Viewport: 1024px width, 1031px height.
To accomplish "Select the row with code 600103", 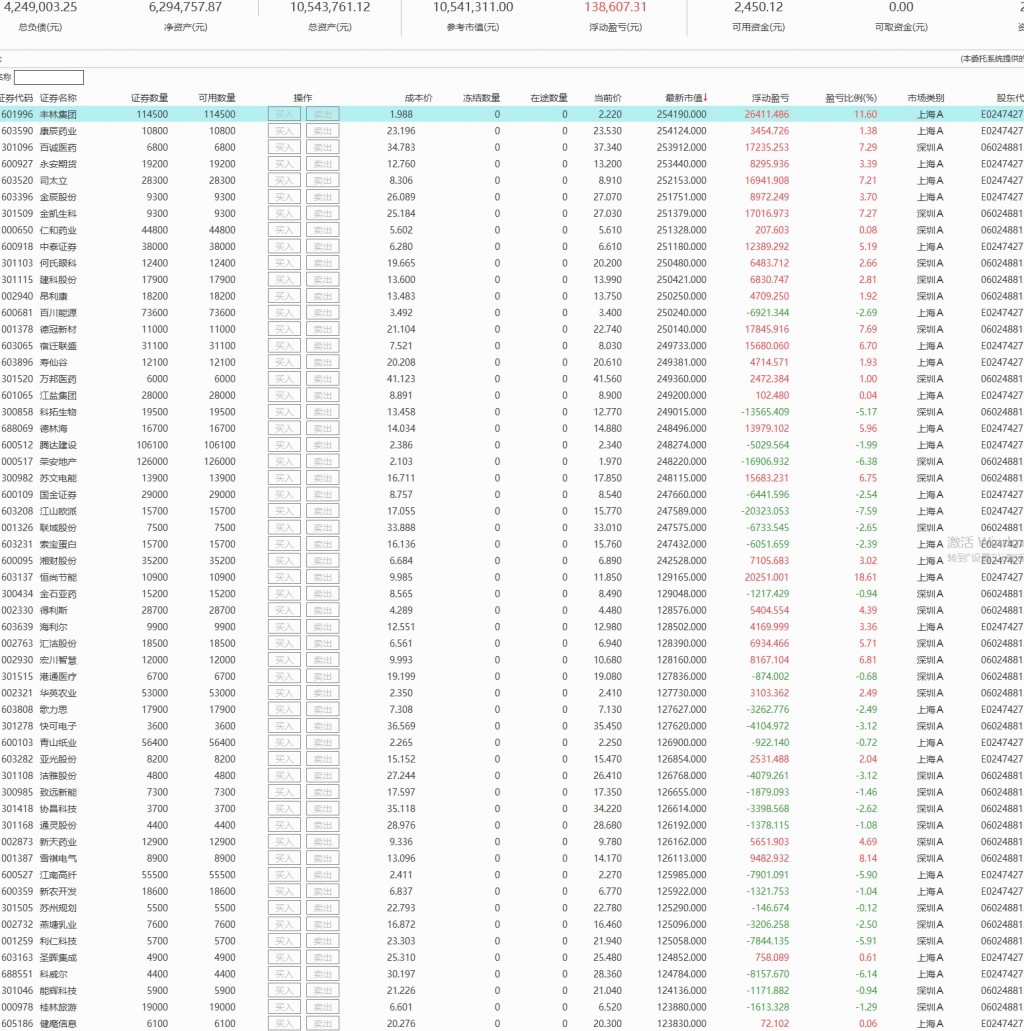I will click(512, 742).
